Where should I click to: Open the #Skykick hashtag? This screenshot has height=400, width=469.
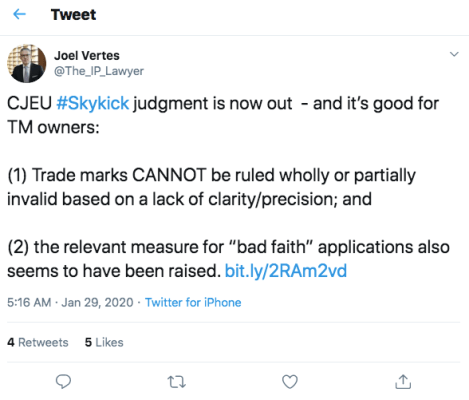click(93, 103)
